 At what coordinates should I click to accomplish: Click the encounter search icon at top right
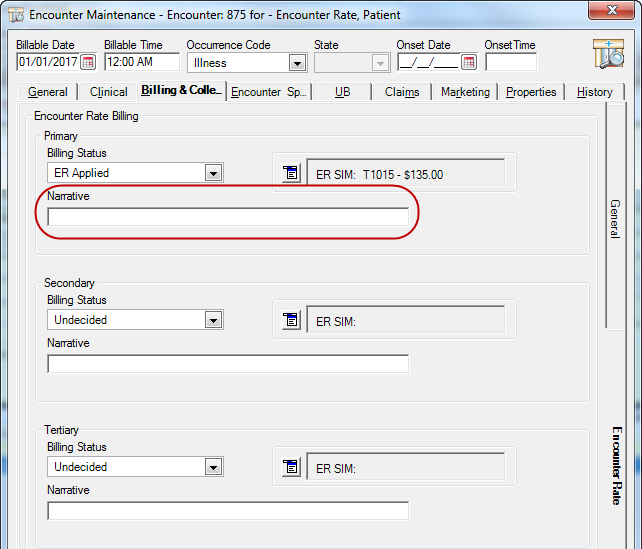608,54
